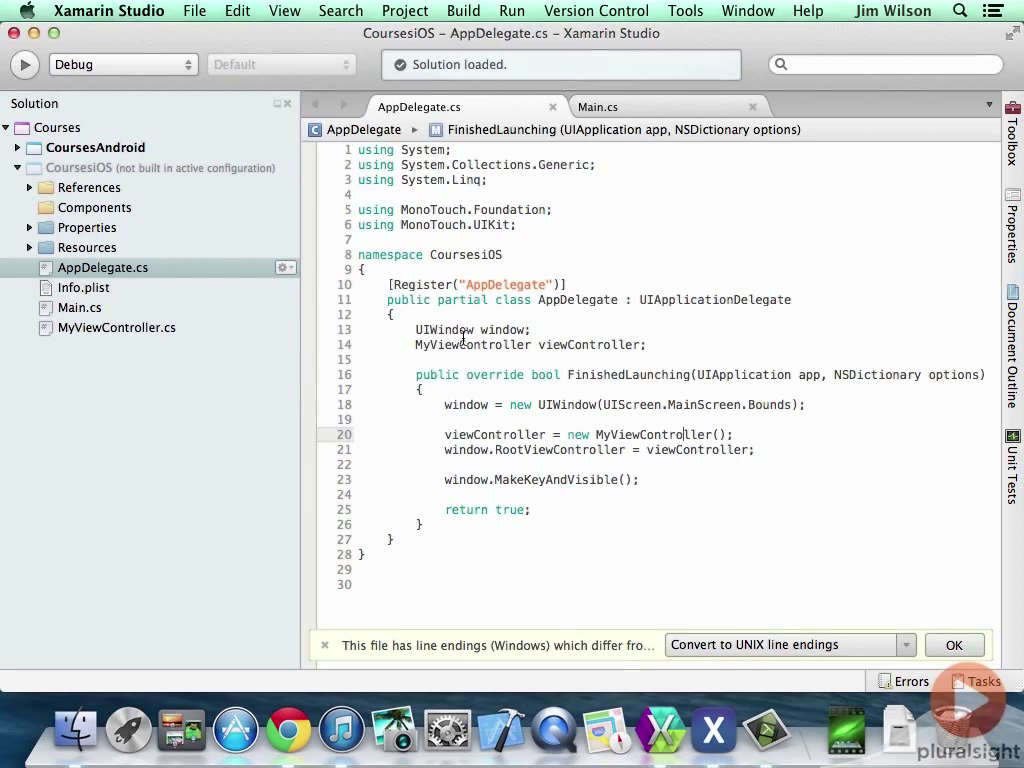
Task: Open the Toolbox side panel
Action: point(1012,135)
